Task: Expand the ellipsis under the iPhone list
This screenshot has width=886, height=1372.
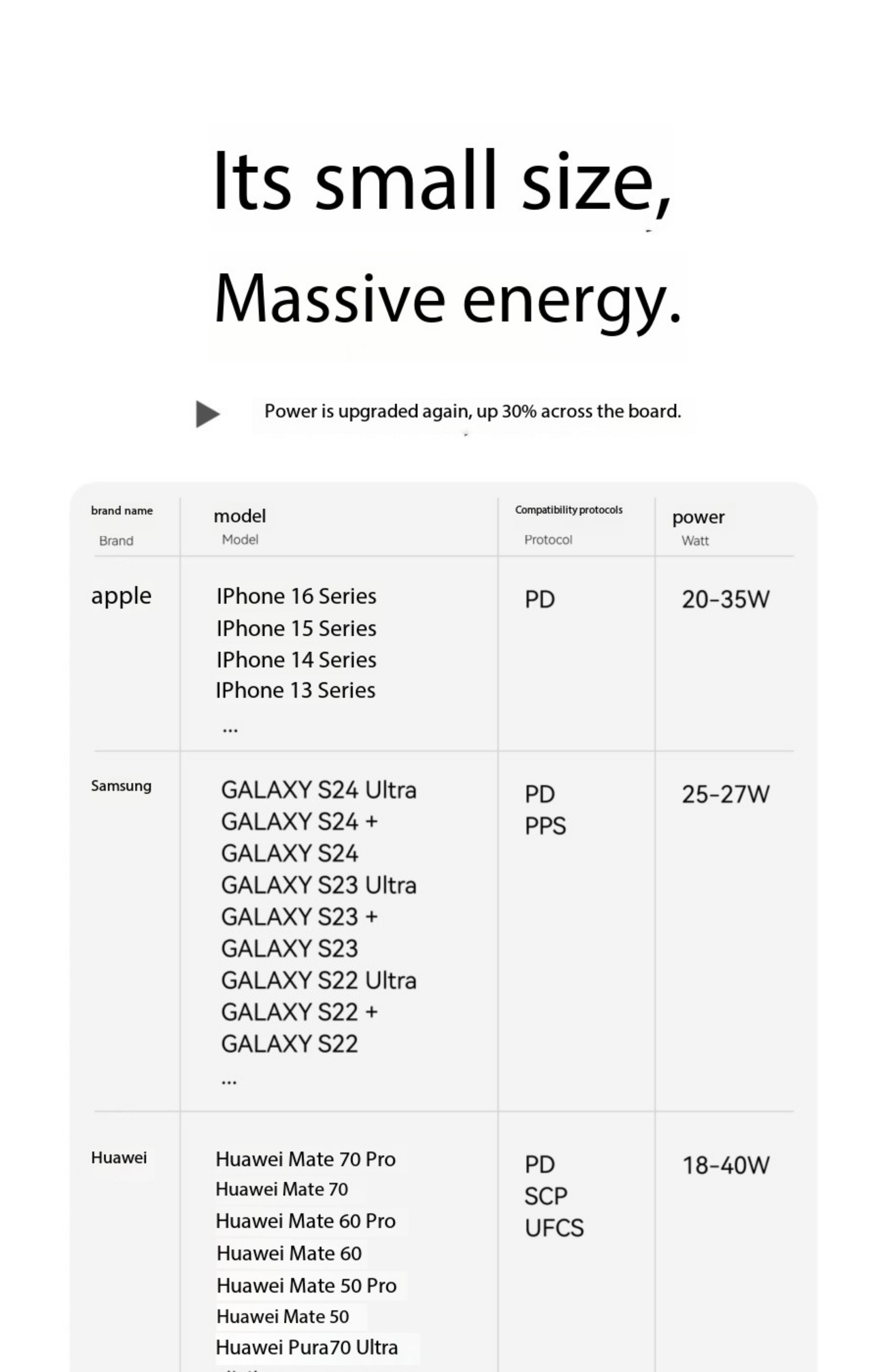Action: (230, 730)
